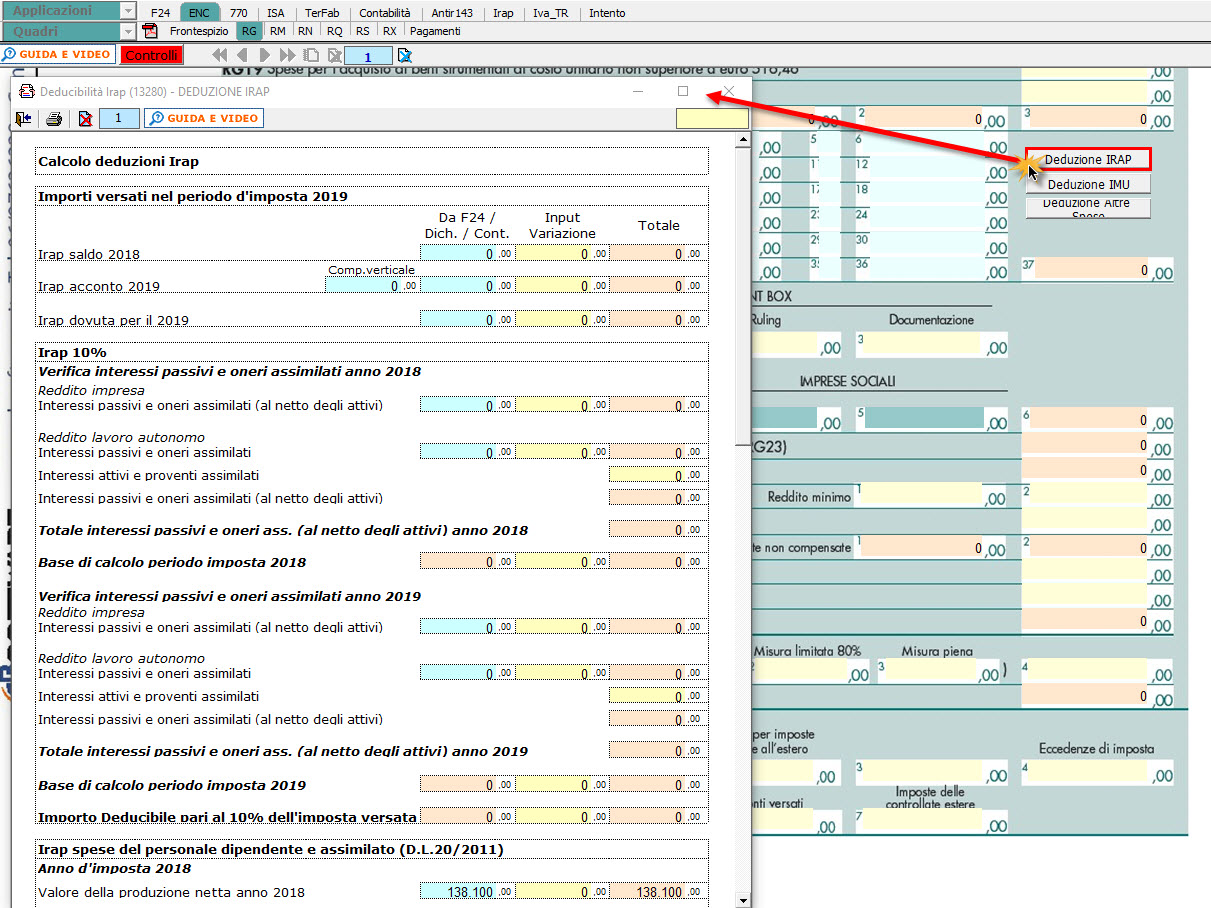Open the Intento tab
Image resolution: width=1211 pixels, height=908 pixels.
[x=607, y=13]
